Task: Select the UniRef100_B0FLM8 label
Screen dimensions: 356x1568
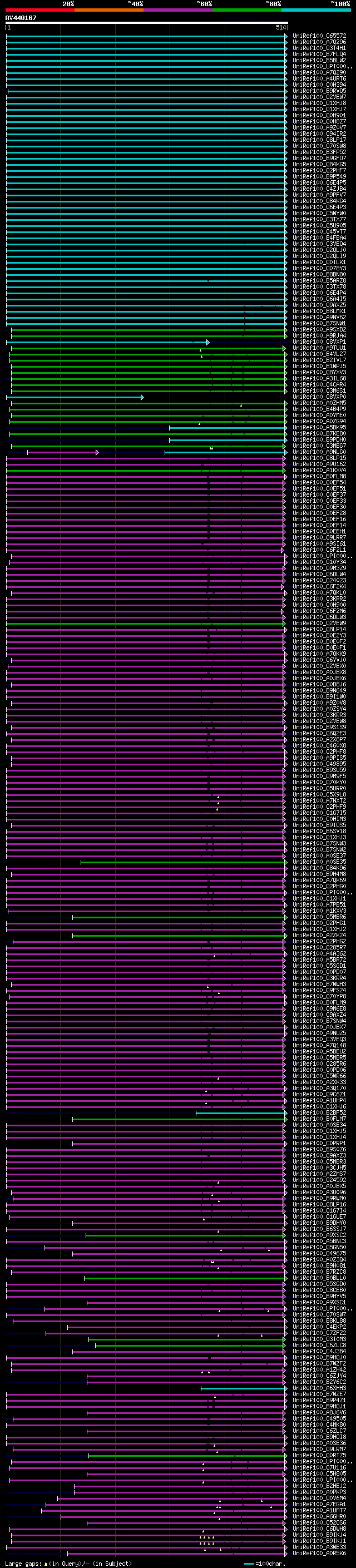Action: click(x=319, y=477)
